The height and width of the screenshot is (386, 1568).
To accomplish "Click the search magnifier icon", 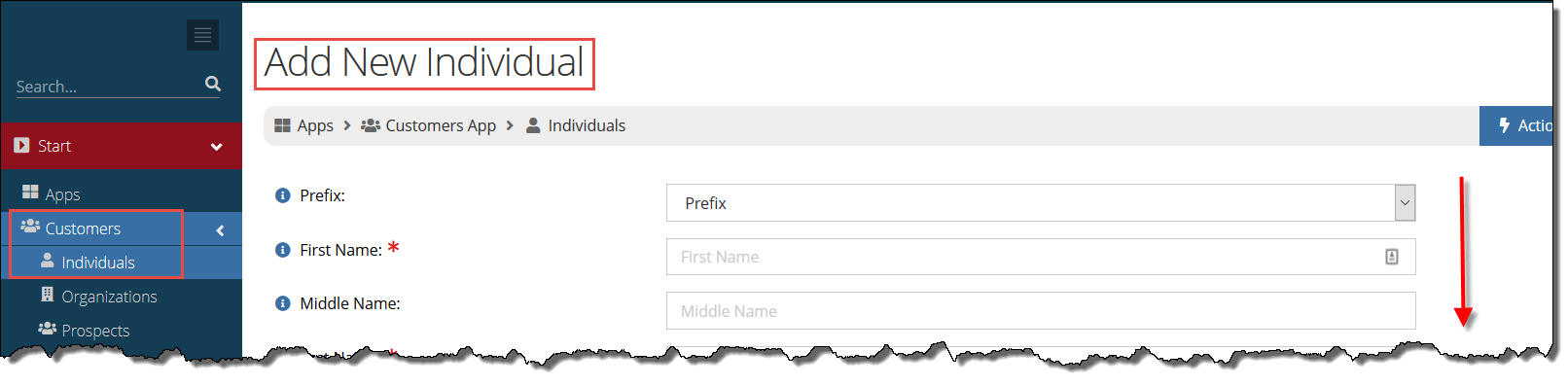I will 213,85.
